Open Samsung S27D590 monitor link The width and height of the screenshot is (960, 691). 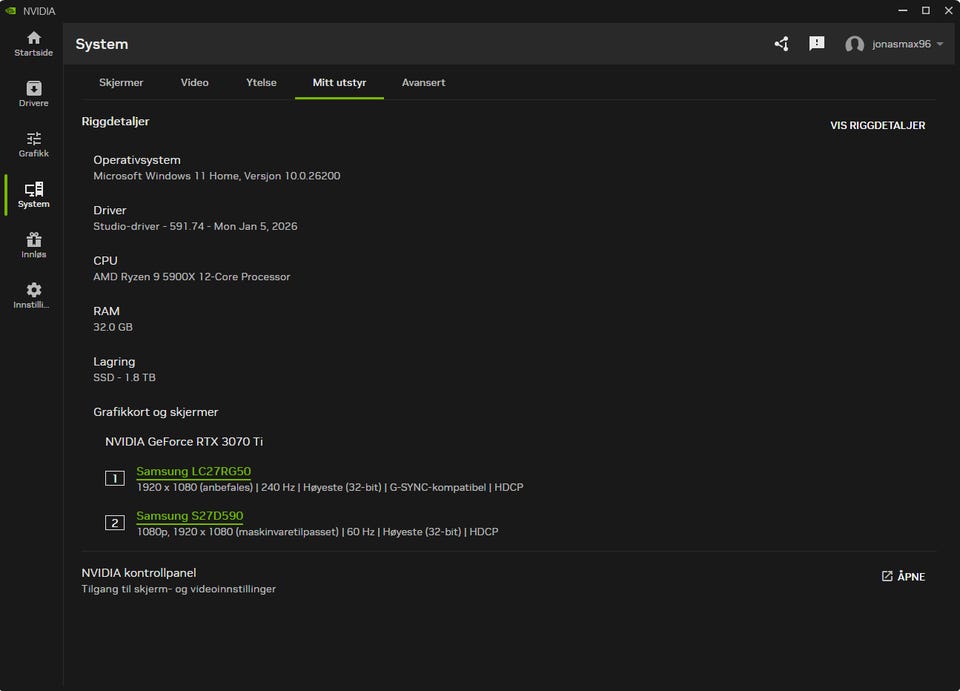[x=190, y=516]
